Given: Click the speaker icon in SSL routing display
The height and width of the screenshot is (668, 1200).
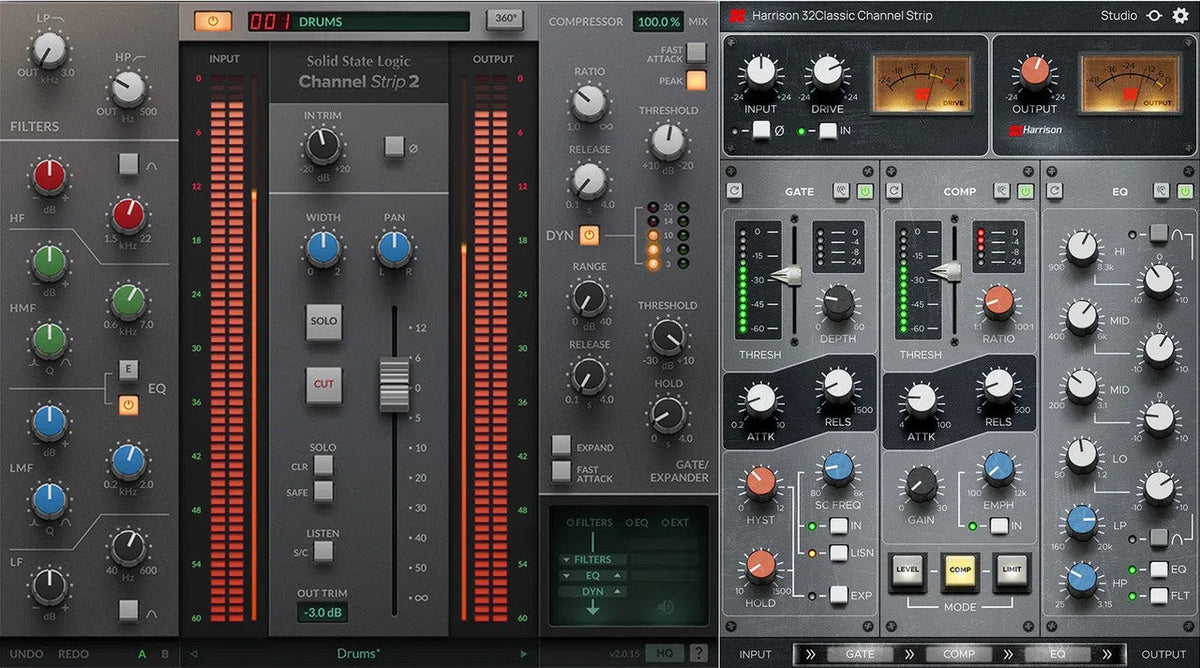Looking at the screenshot, I should click(664, 606).
